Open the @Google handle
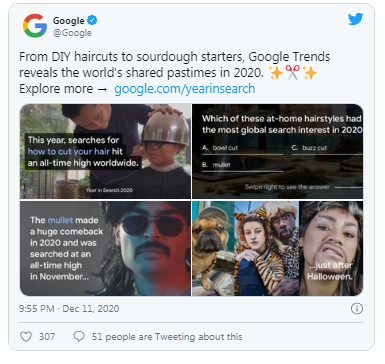The image size is (385, 364). pyautogui.click(x=72, y=33)
